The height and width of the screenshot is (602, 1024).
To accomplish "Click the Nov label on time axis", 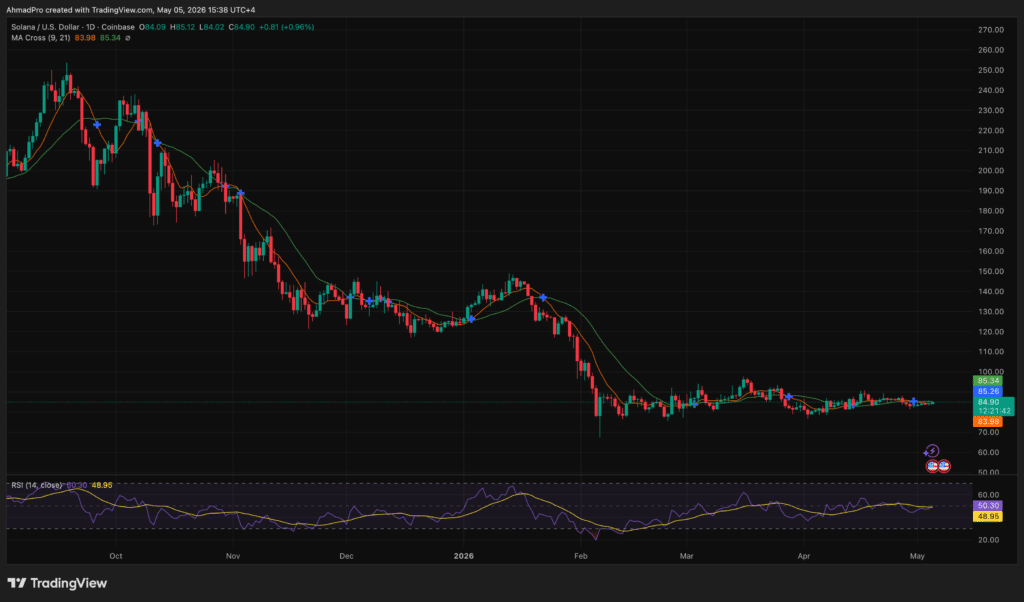I will pos(232,556).
